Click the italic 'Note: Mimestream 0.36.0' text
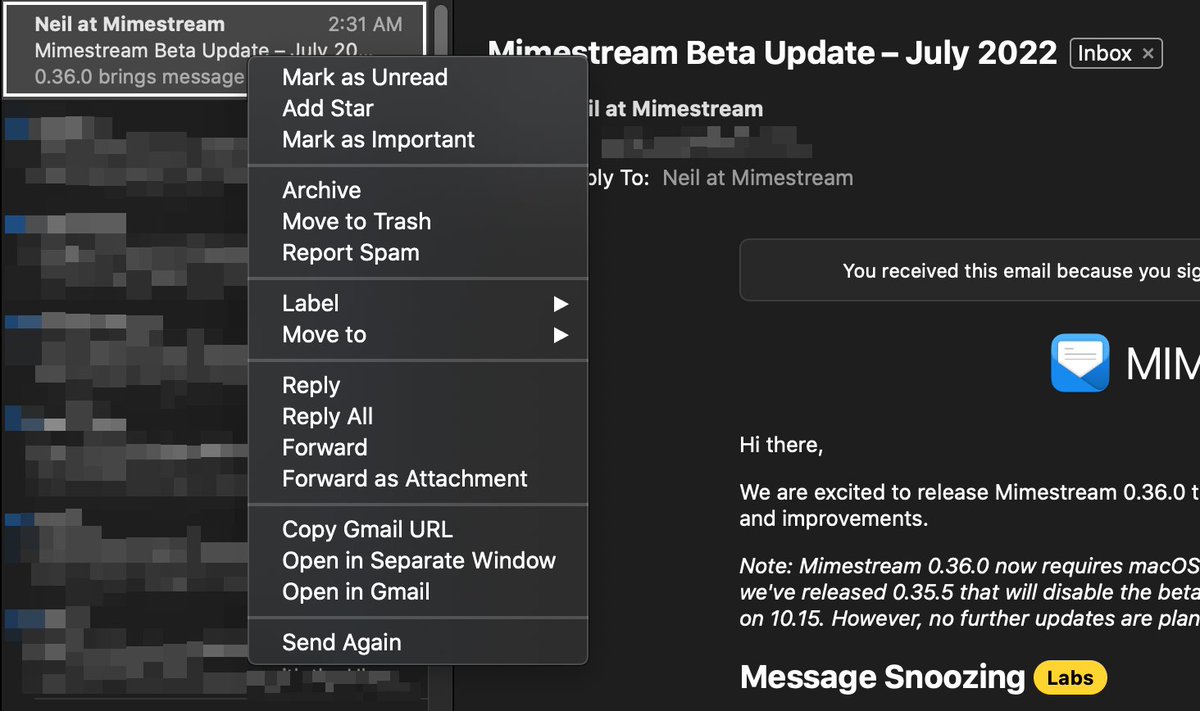Screen dimensions: 1200x711 click(x=969, y=592)
